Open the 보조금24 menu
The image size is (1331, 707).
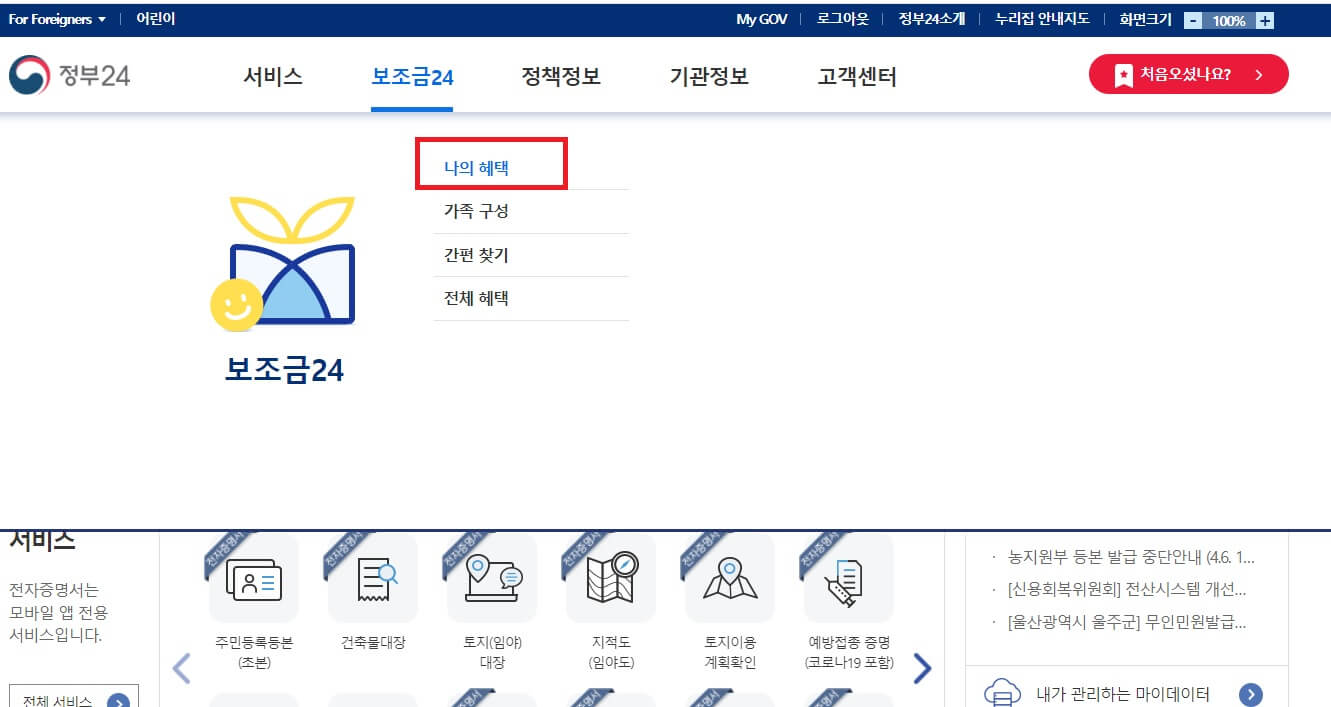coord(412,76)
